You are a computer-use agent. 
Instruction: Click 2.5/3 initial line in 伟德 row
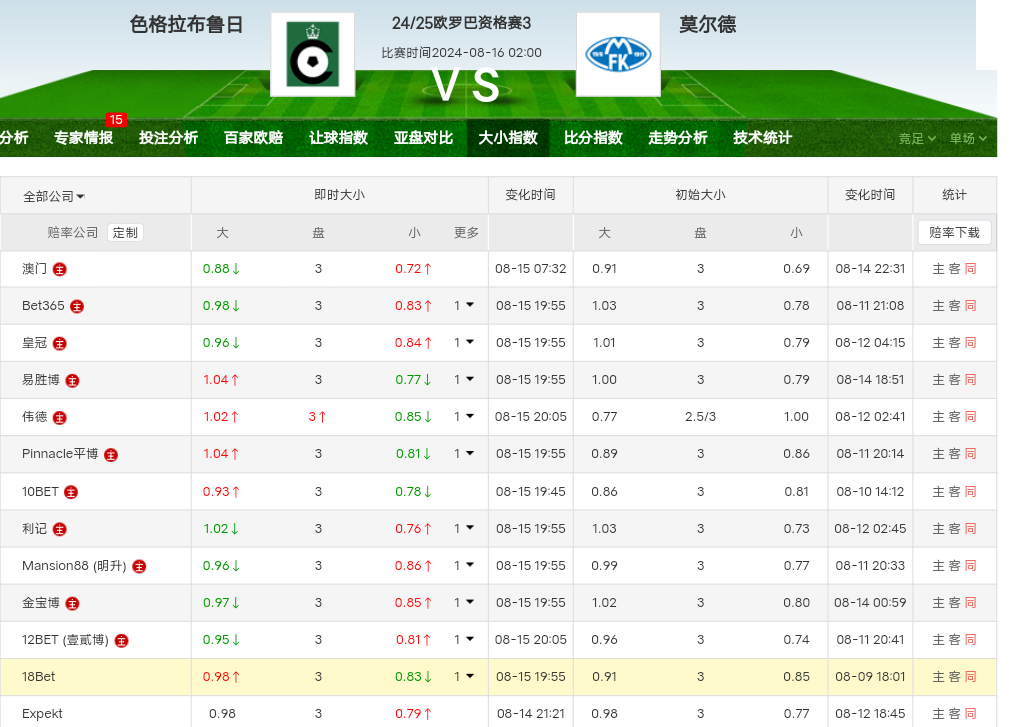(x=700, y=417)
